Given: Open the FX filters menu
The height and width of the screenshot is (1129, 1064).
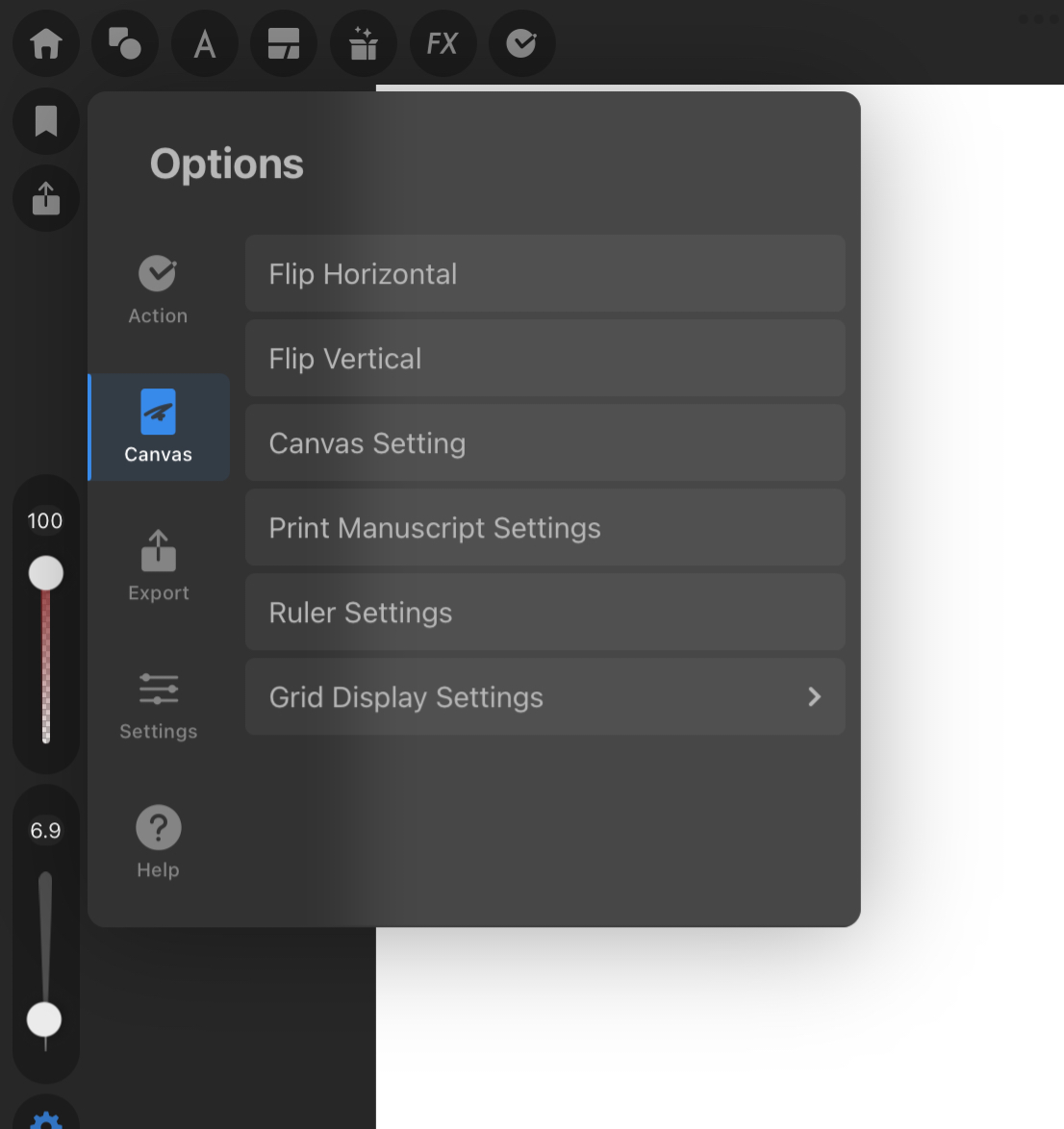Looking at the screenshot, I should (443, 42).
